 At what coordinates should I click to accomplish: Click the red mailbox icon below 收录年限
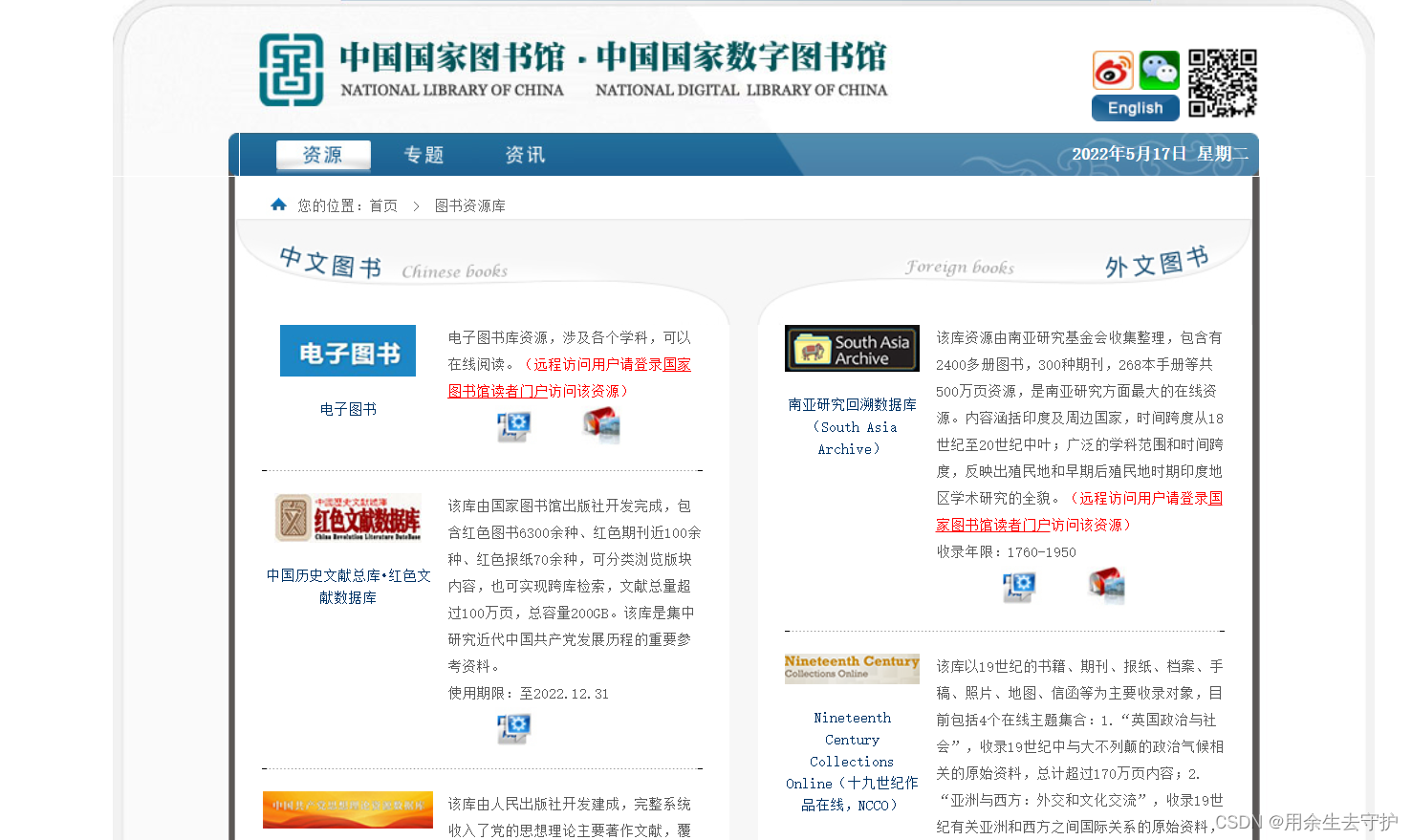[1106, 585]
